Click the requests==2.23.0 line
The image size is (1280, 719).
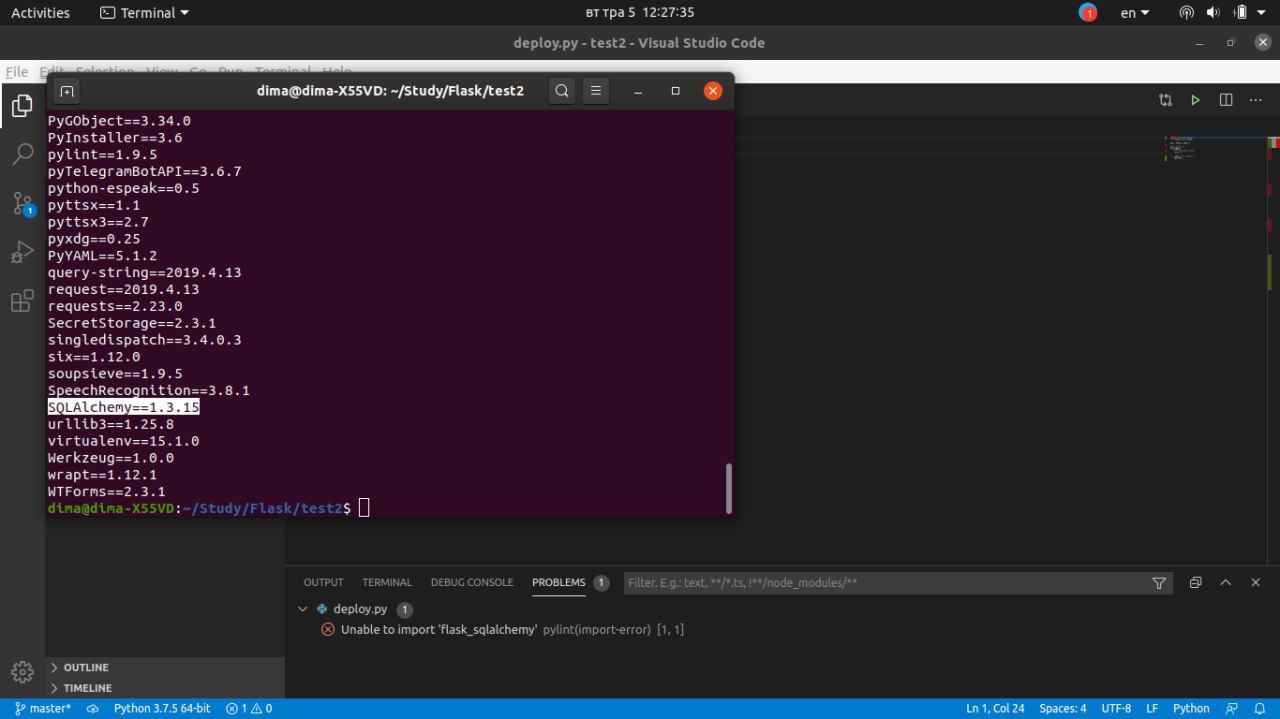tap(115, 306)
